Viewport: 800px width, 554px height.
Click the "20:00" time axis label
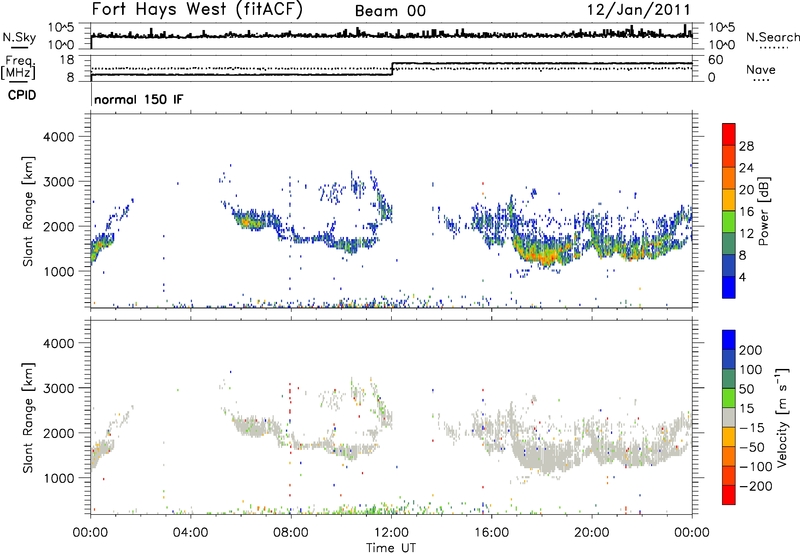click(x=592, y=533)
